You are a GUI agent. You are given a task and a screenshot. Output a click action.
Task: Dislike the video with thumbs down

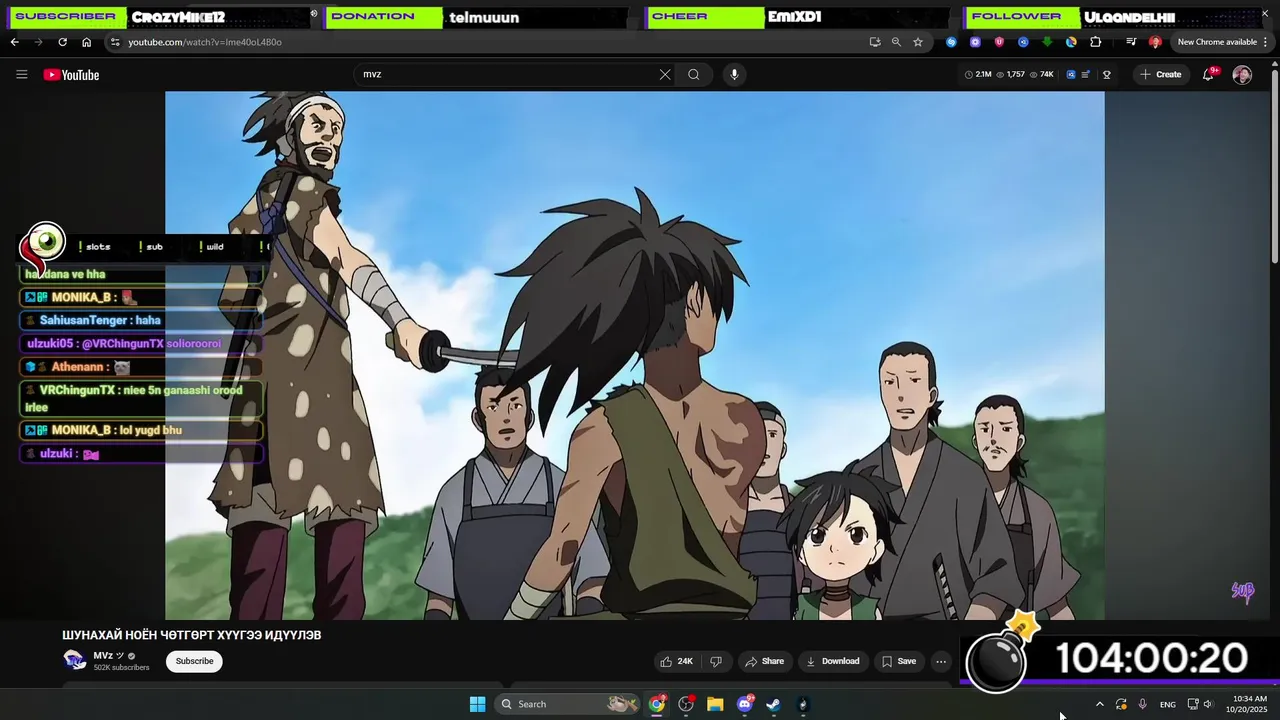pos(716,661)
